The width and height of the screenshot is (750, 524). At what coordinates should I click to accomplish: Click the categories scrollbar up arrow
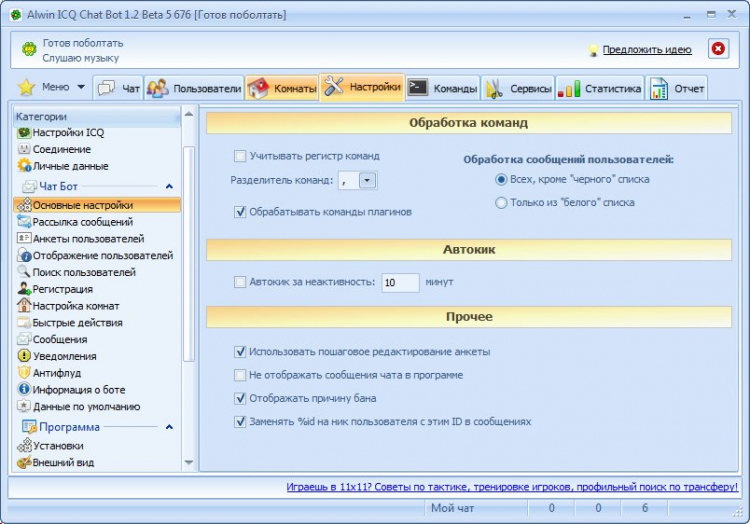(188, 114)
